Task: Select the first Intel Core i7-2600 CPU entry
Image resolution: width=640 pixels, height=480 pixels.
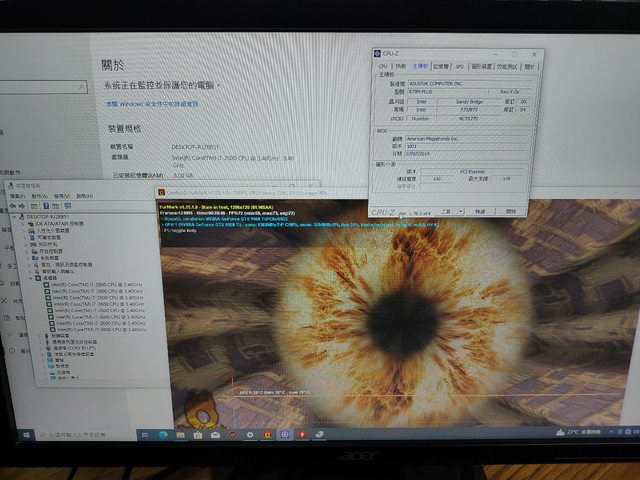Action: 80,285
